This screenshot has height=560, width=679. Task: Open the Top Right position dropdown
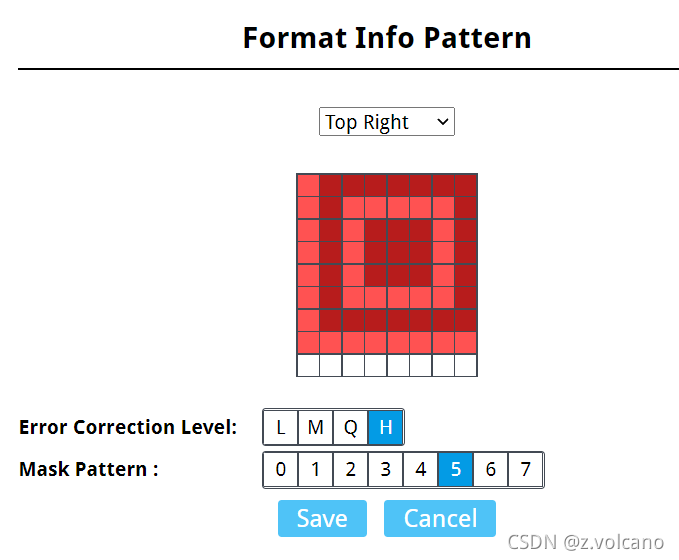click(x=386, y=122)
